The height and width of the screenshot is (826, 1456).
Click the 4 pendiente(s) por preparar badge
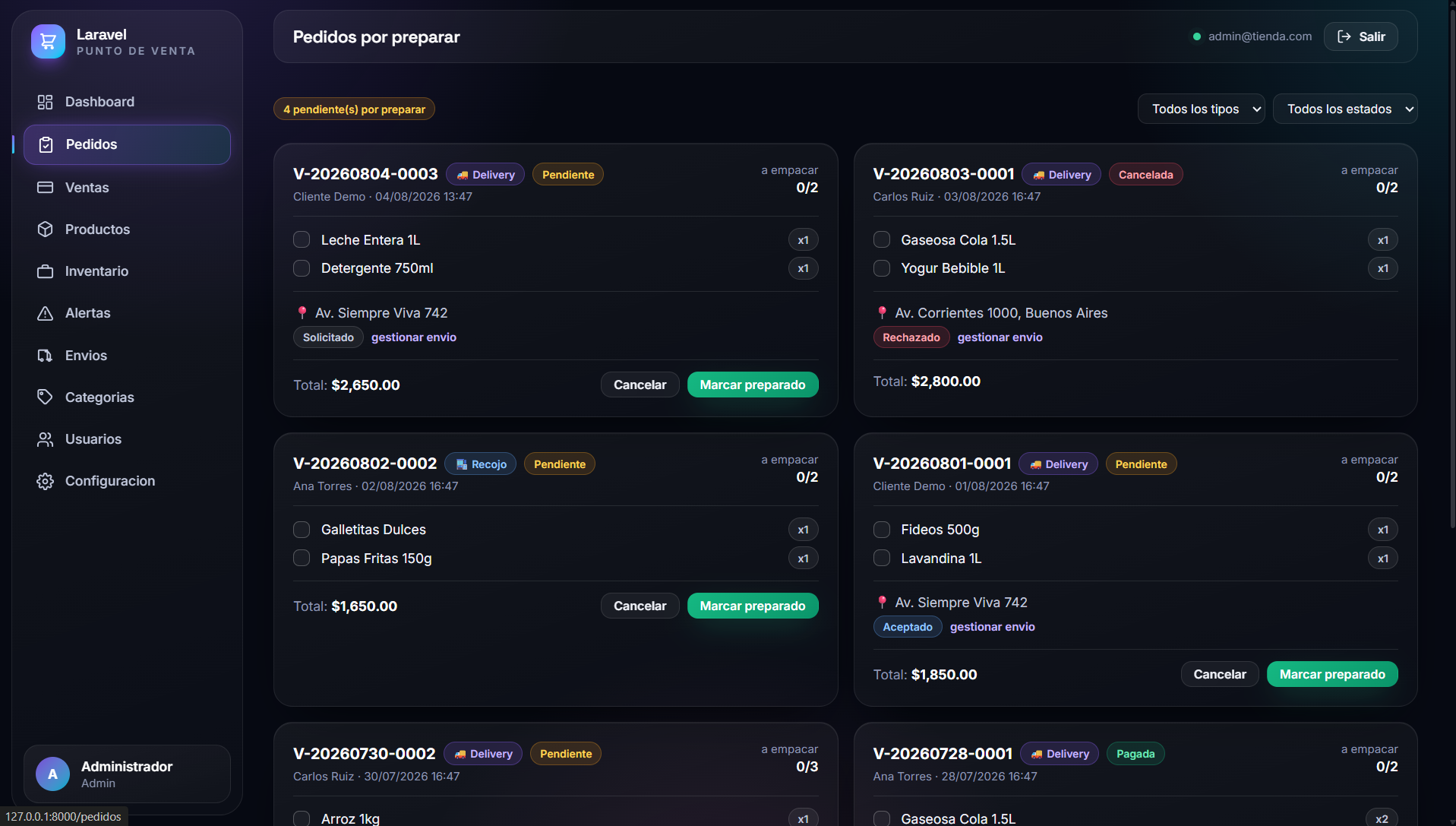pyautogui.click(x=354, y=109)
